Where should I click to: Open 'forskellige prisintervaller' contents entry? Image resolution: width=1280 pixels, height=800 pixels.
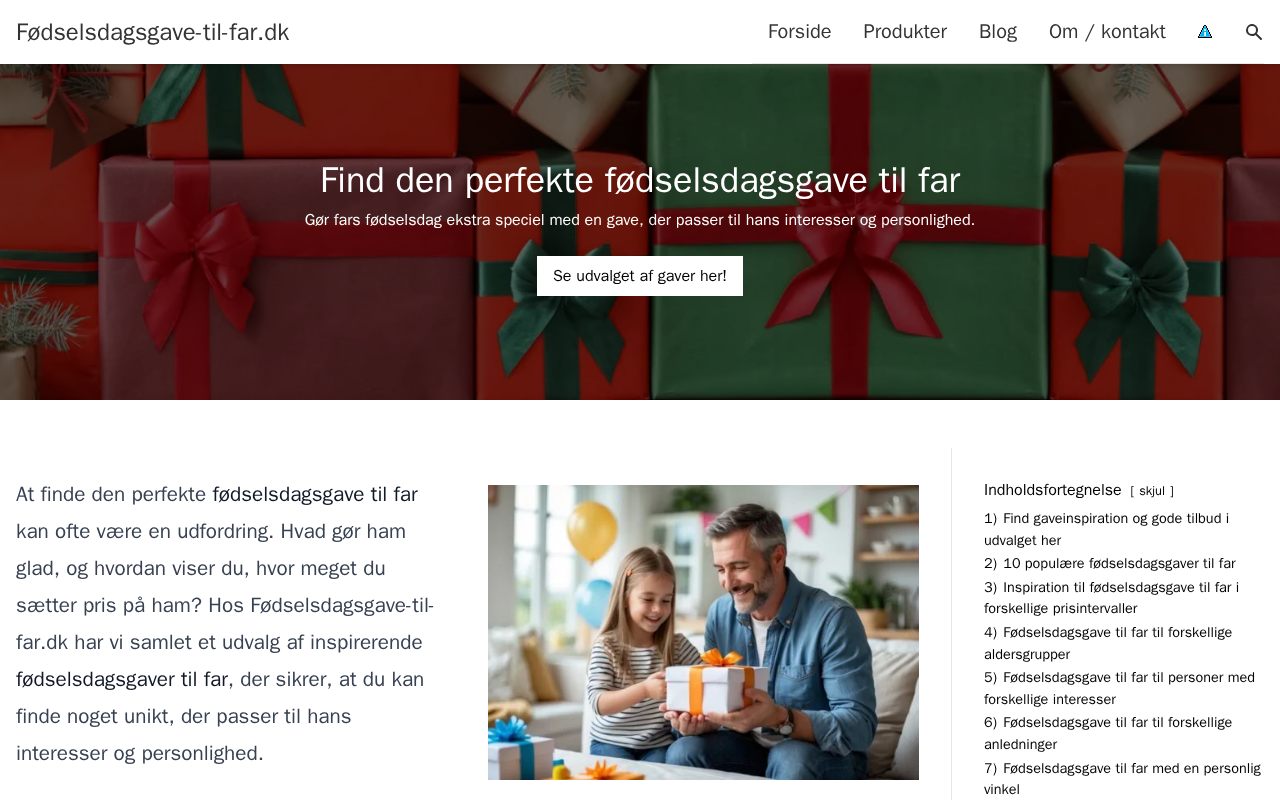point(1111,598)
